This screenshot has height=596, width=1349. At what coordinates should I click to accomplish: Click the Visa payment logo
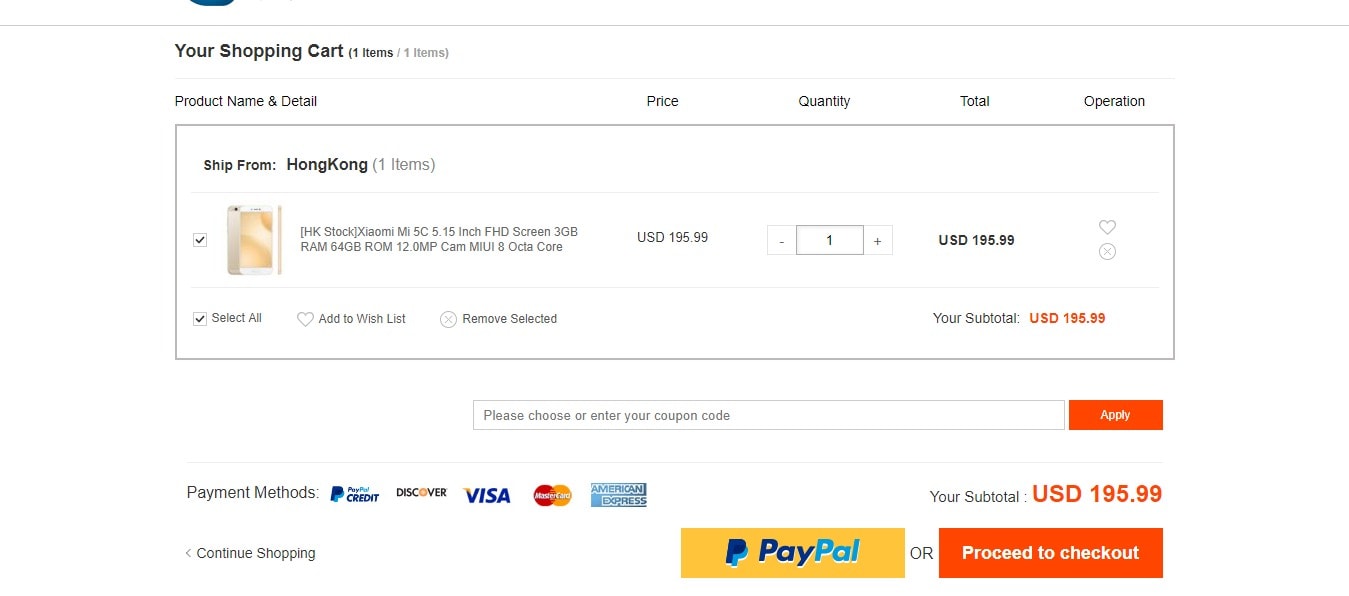pos(487,495)
